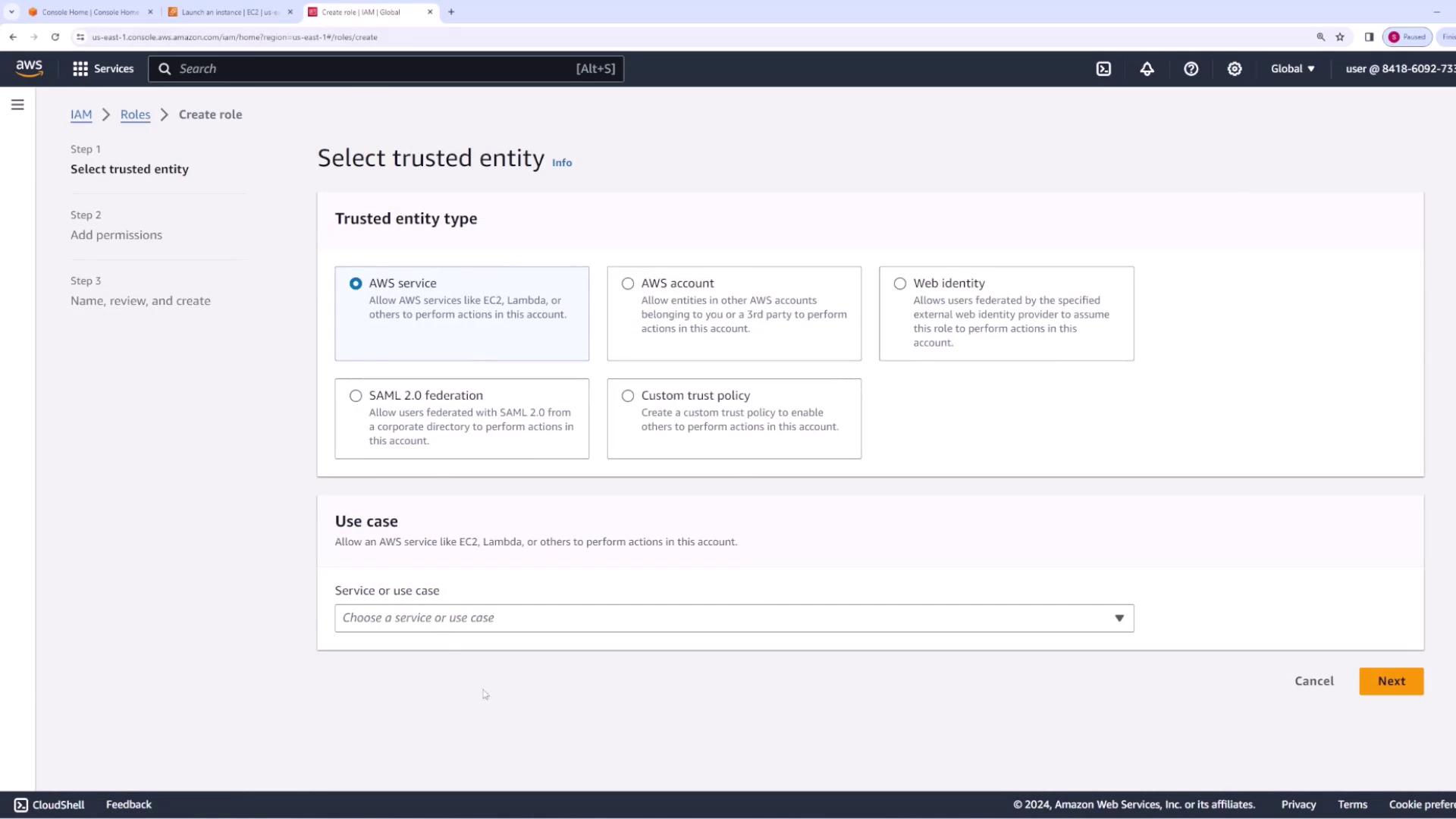Viewport: 1456px width, 819px height.
Task: Click the Next button
Action: (1391, 681)
